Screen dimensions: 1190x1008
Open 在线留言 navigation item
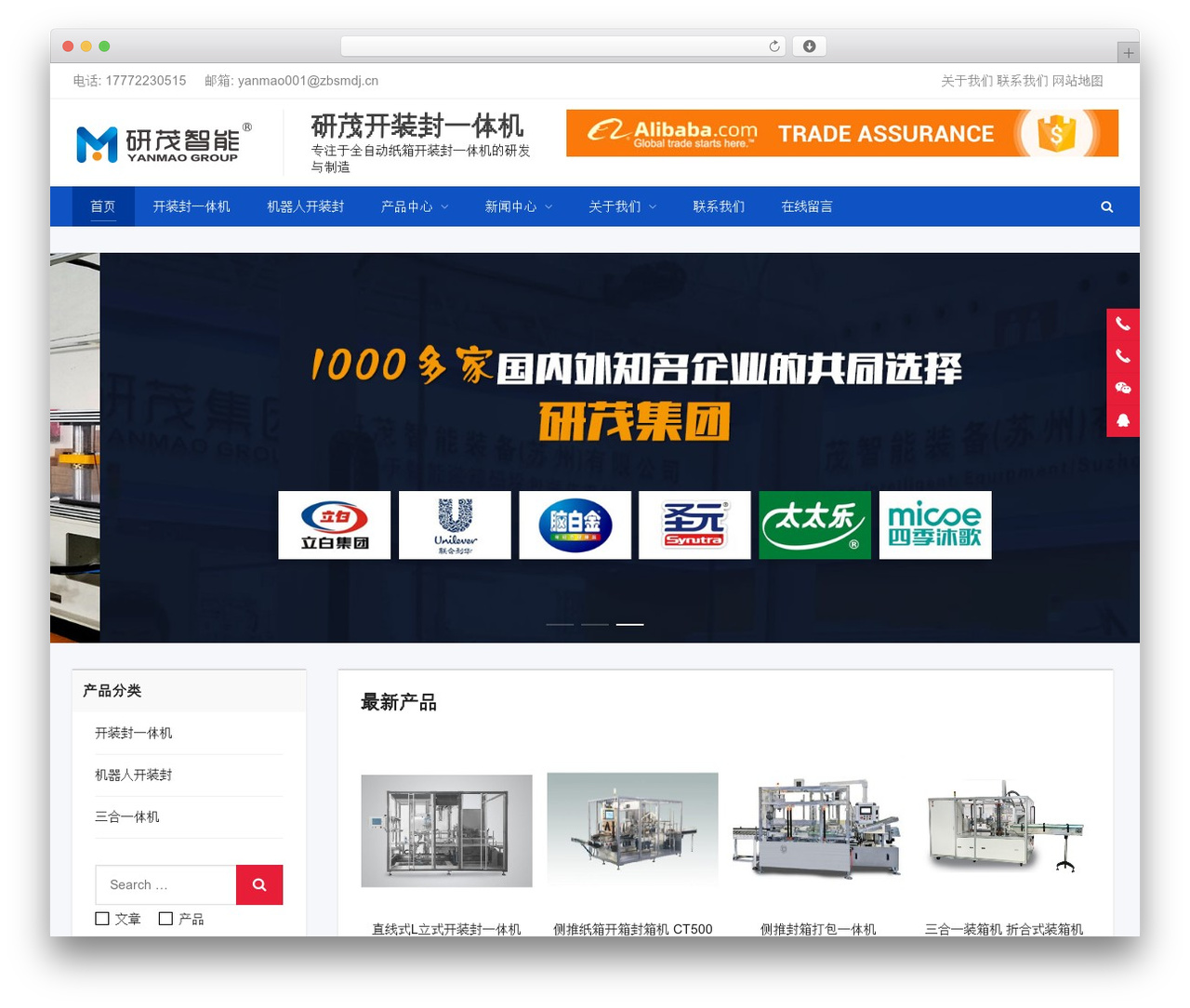pos(807,206)
